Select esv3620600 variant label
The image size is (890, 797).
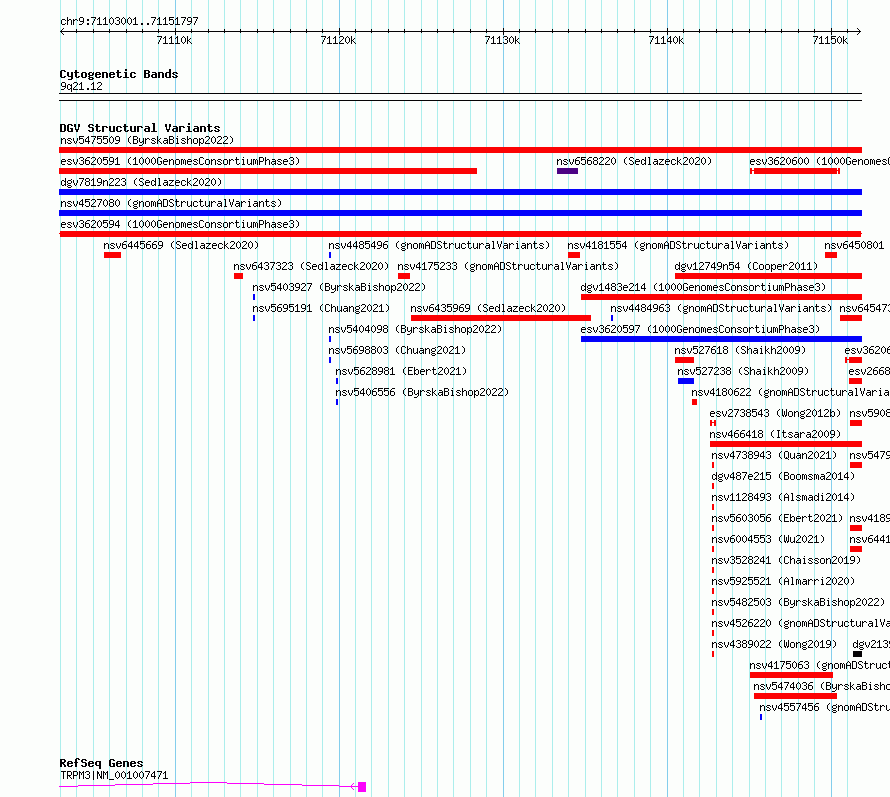pyautogui.click(x=820, y=161)
